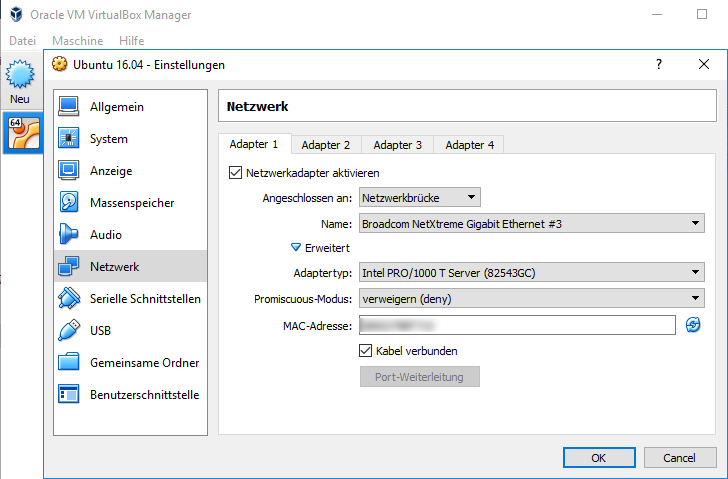This screenshot has width=728, height=479.
Task: Toggle Netzwerkadapter aktivieren checkbox
Action: [235, 173]
